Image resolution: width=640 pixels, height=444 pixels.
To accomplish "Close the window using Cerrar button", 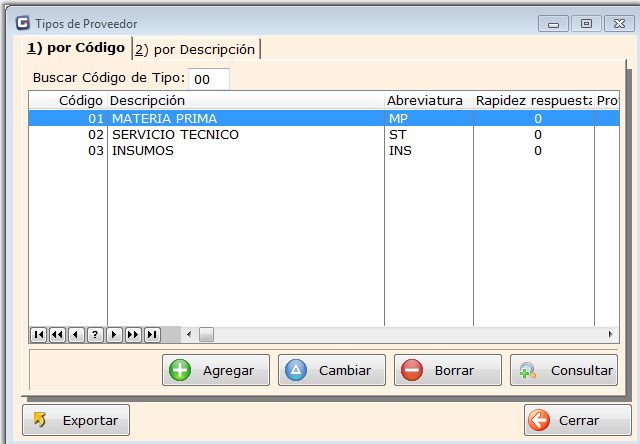I will click(x=569, y=420).
